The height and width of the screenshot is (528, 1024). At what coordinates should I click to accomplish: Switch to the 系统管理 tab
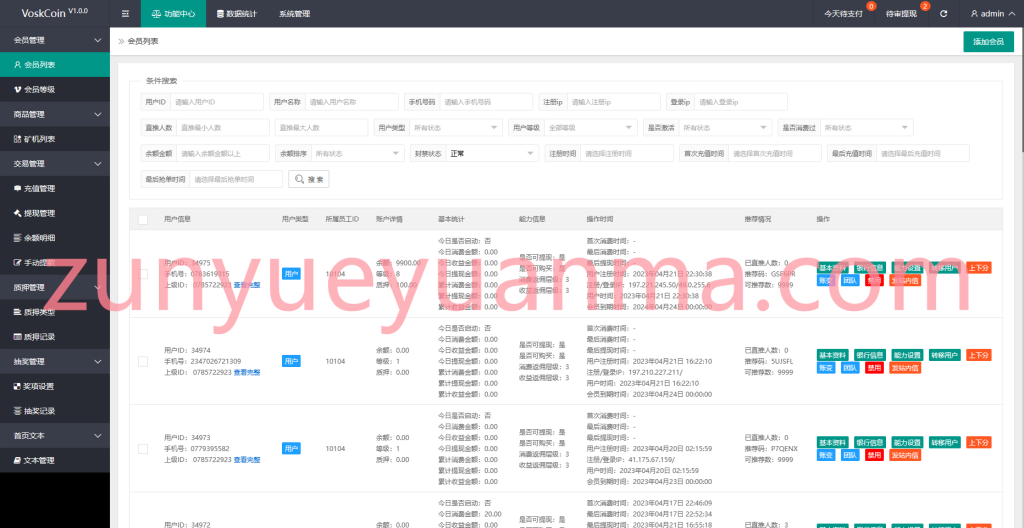[295, 13]
